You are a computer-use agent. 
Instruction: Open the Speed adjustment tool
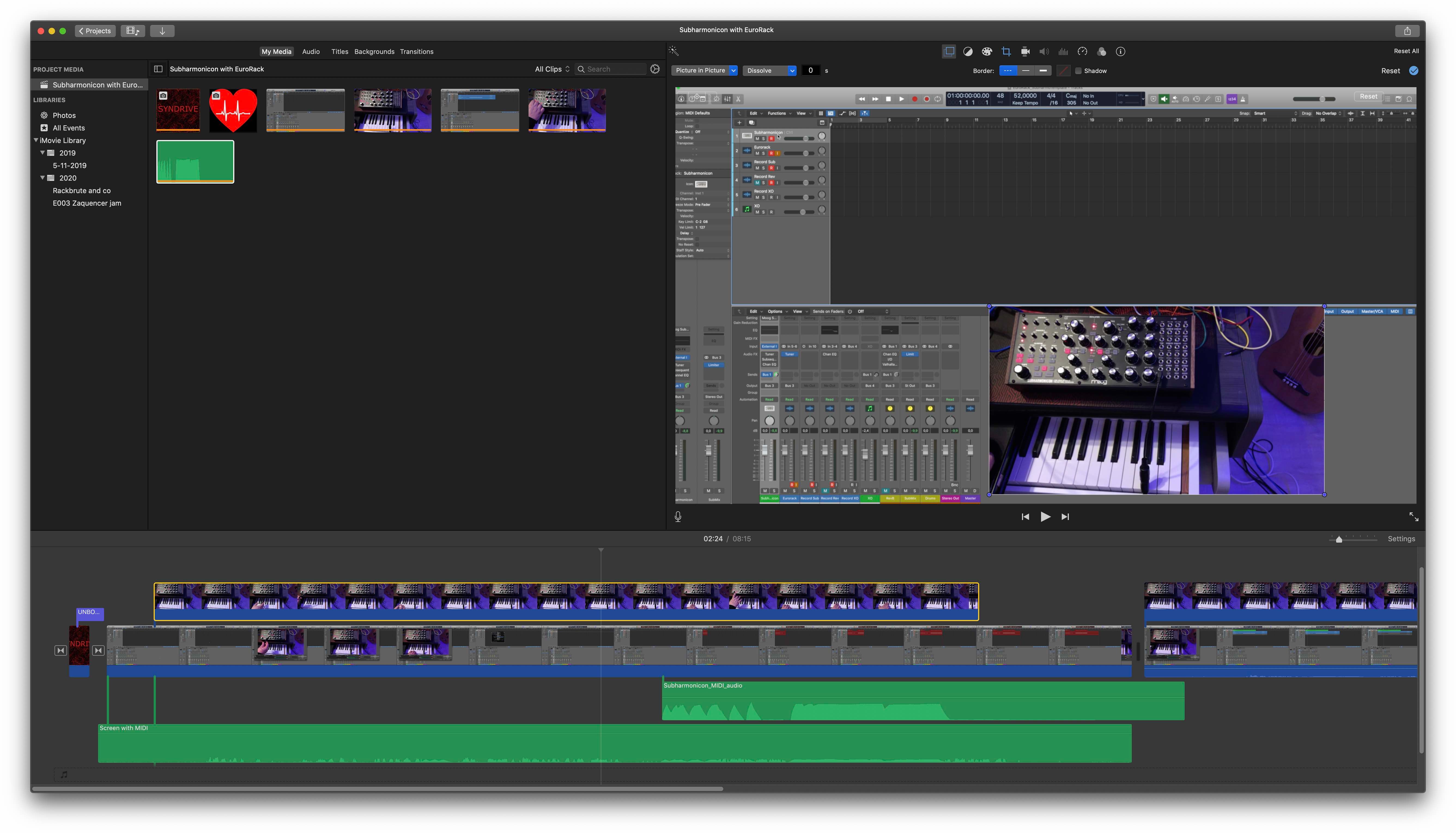click(1082, 51)
